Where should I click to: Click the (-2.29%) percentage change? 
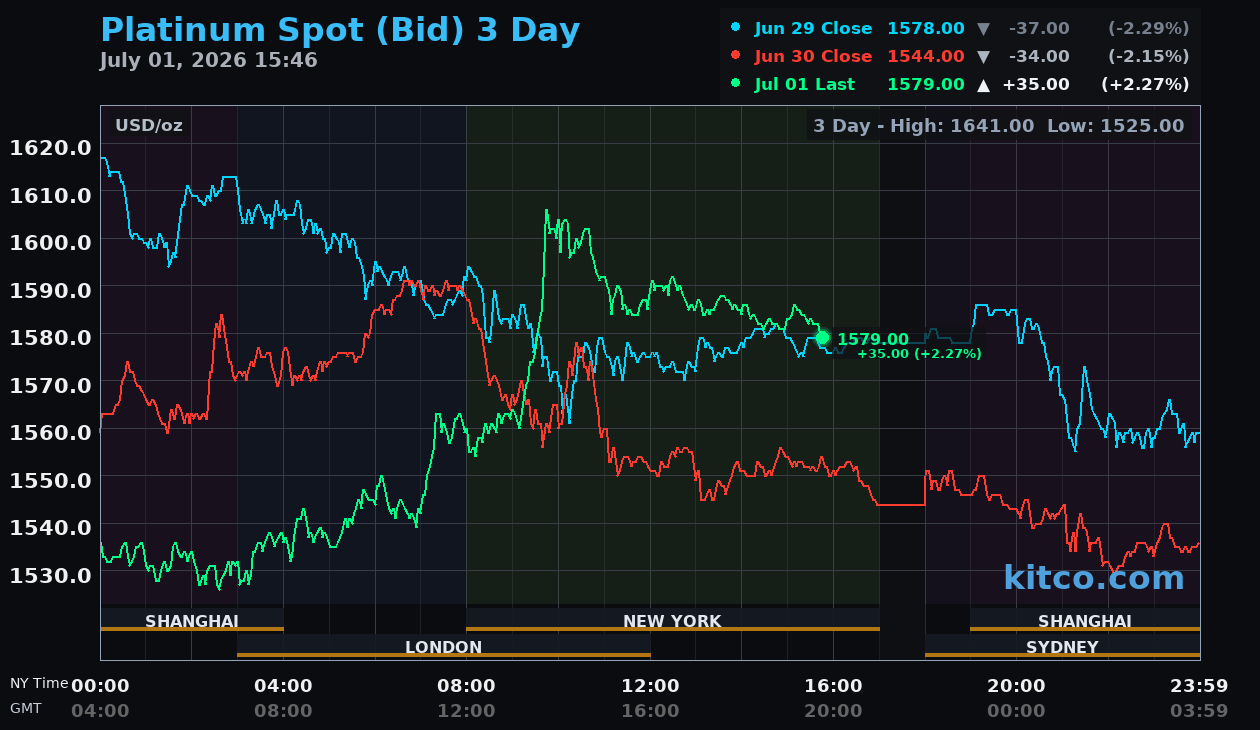[x=1148, y=28]
